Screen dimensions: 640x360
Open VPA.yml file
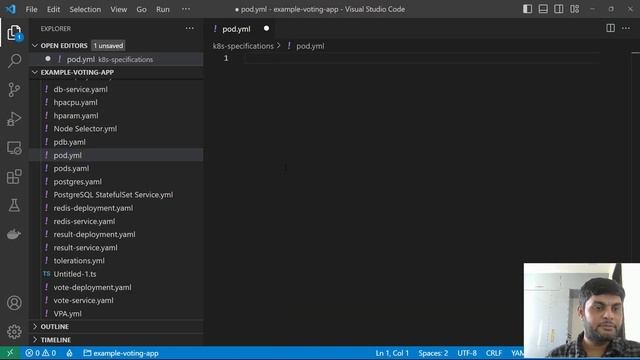tap(67, 313)
